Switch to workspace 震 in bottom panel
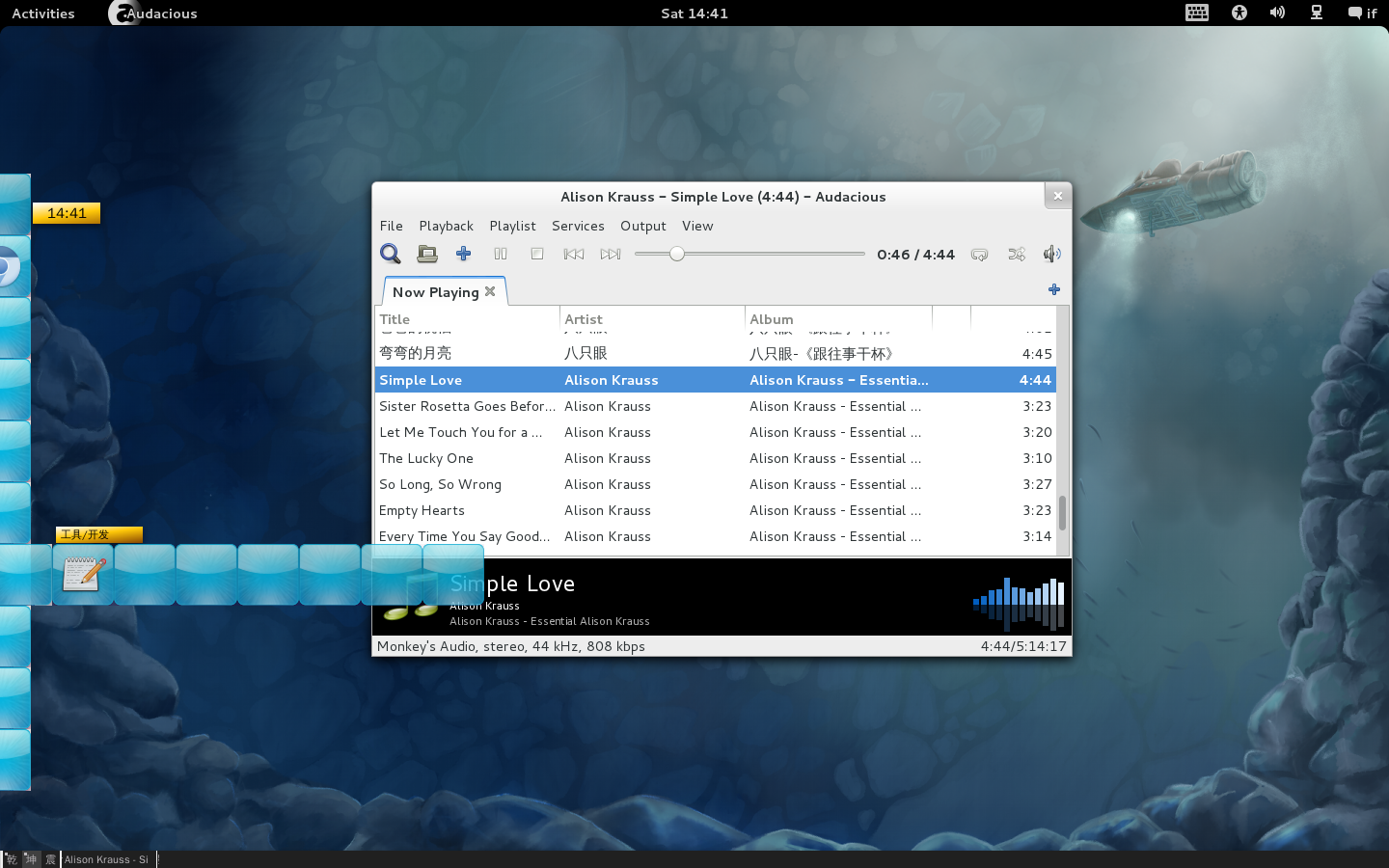This screenshot has height=868, width=1389. tap(50, 859)
